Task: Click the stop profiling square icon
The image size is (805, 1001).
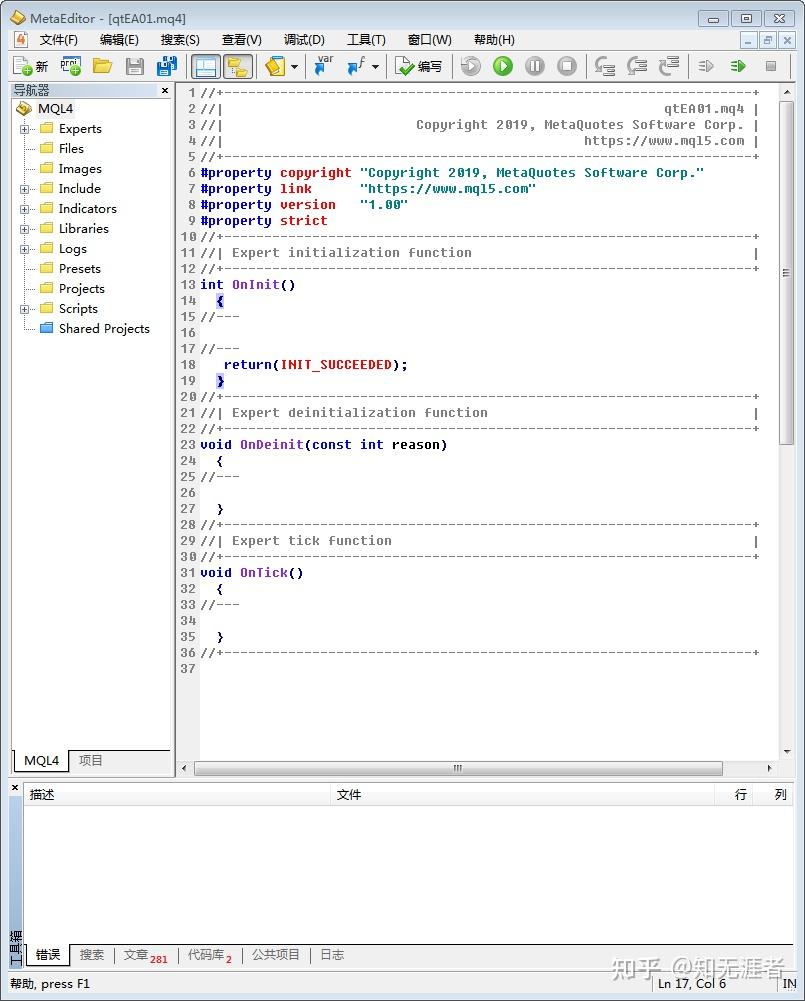Action: 771,66
